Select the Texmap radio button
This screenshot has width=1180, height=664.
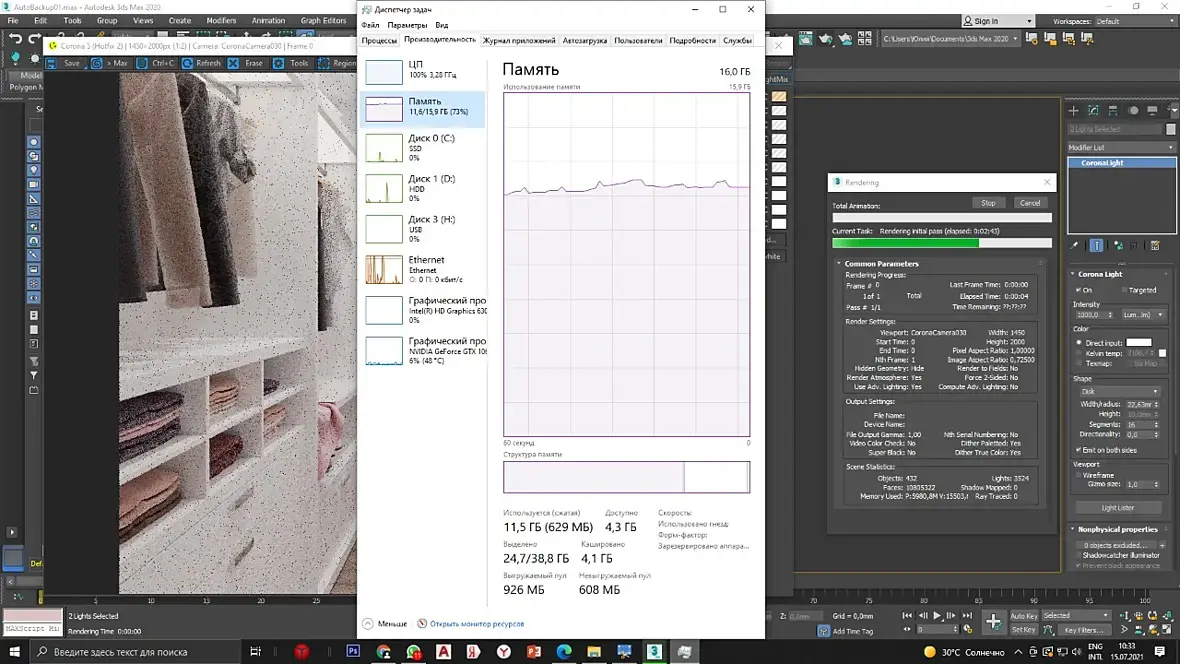click(1079, 364)
